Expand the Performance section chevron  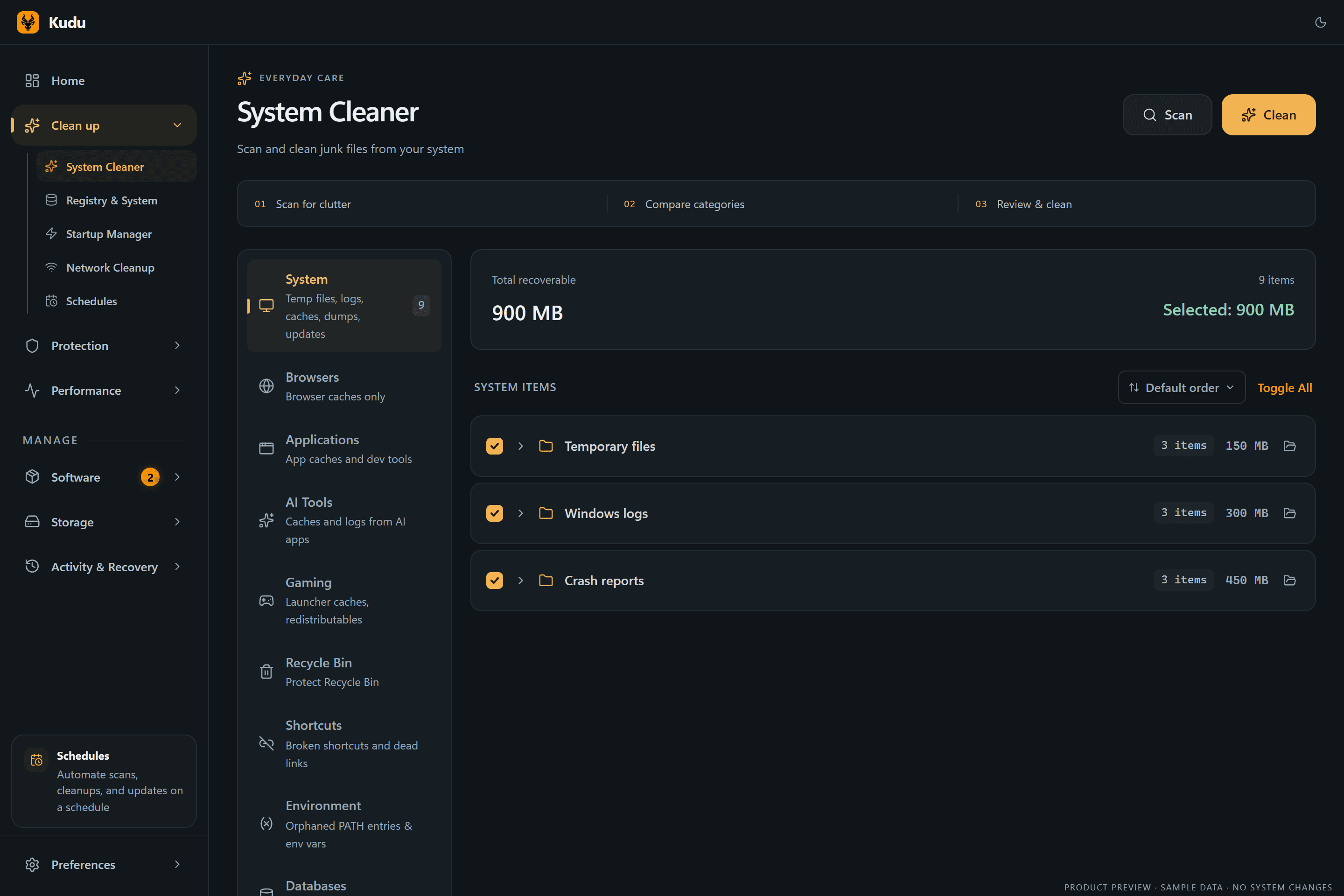[177, 390]
